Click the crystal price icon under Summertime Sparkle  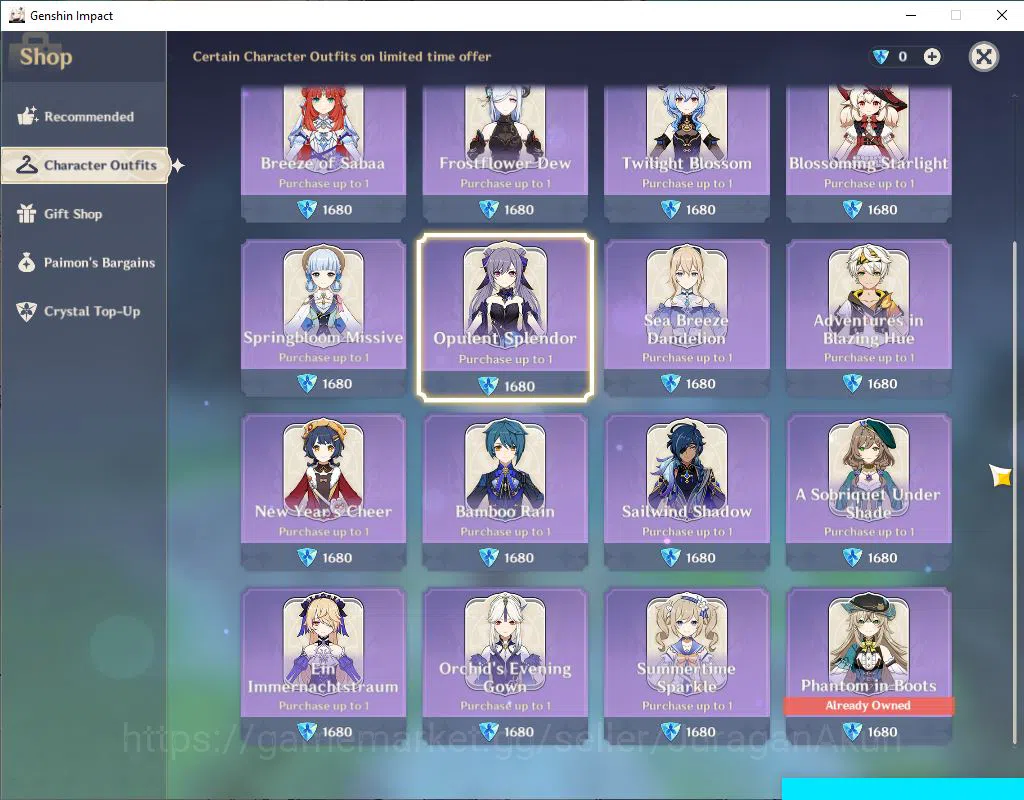[670, 732]
